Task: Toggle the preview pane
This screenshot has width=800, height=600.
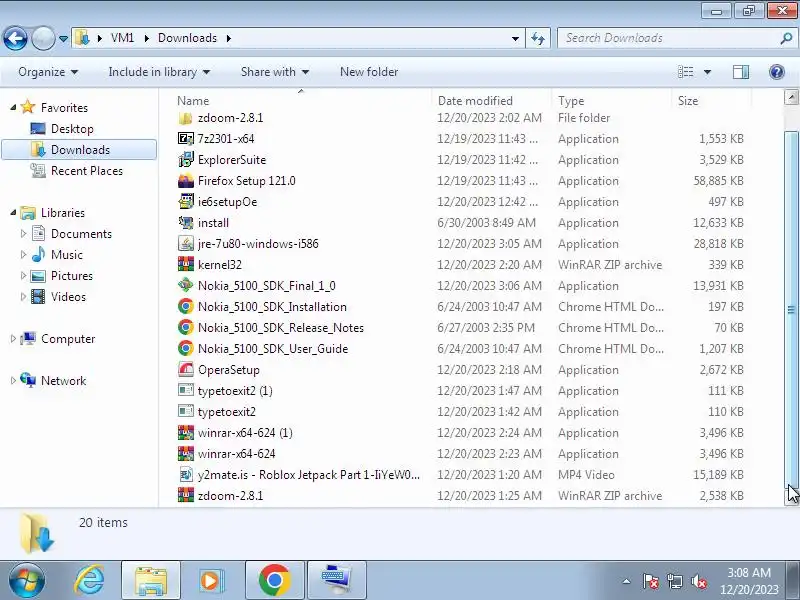Action: tap(741, 72)
